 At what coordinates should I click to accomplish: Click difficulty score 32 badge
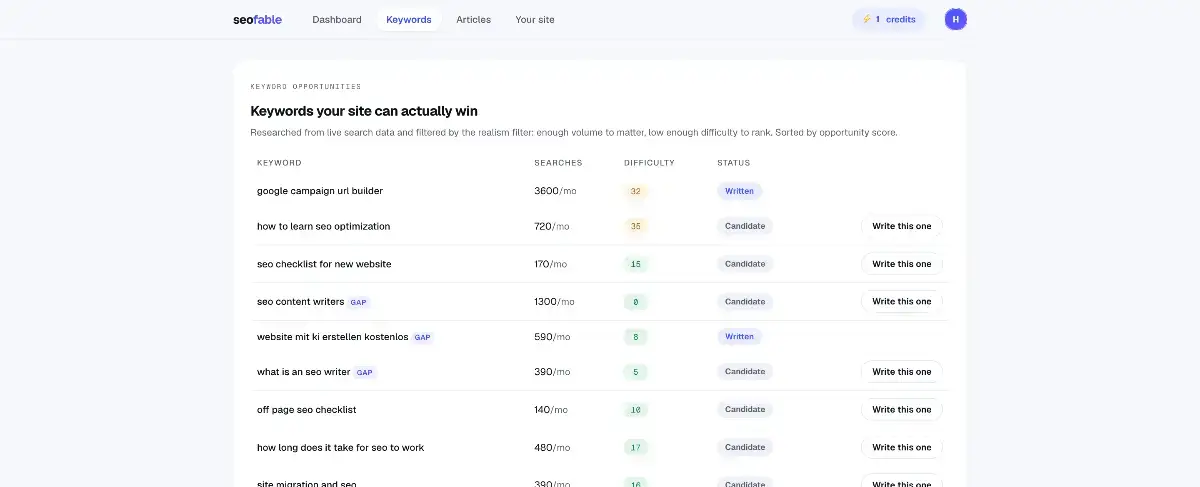click(635, 191)
